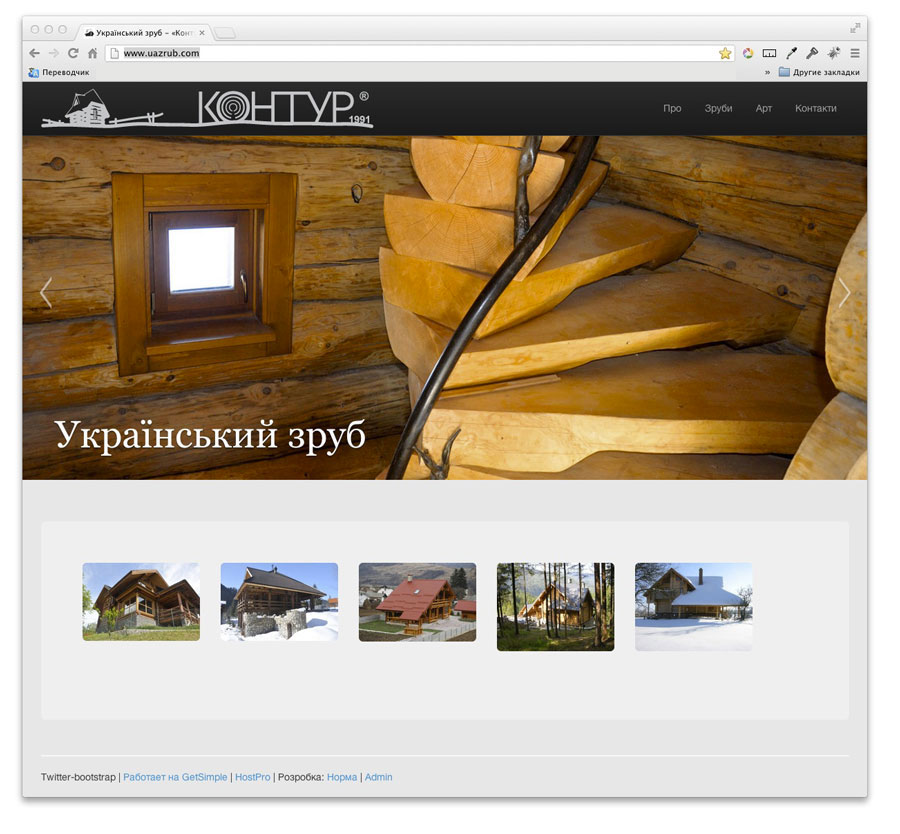The height and width of the screenshot is (834, 900).
Task: Click the screenshot capture extension icon
Action: pyautogui.click(x=769, y=53)
